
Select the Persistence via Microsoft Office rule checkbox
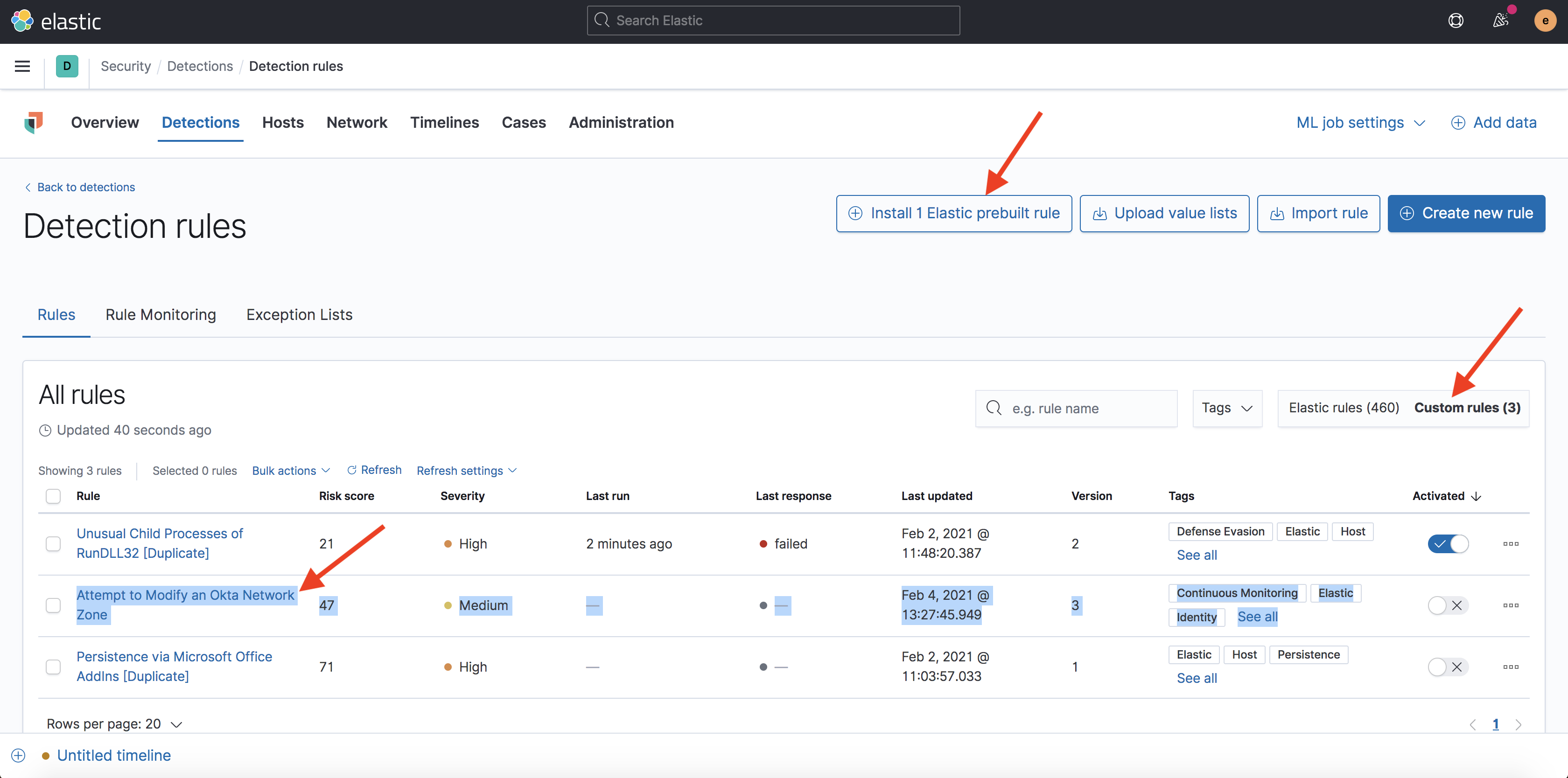click(x=53, y=667)
